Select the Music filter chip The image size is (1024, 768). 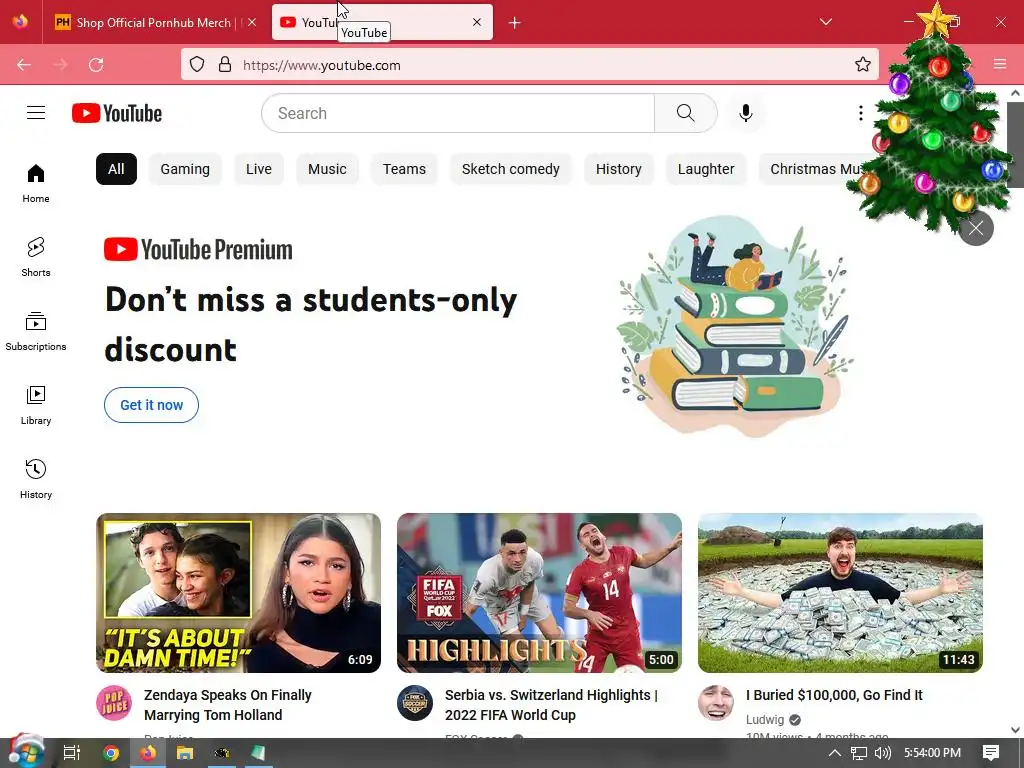(327, 169)
